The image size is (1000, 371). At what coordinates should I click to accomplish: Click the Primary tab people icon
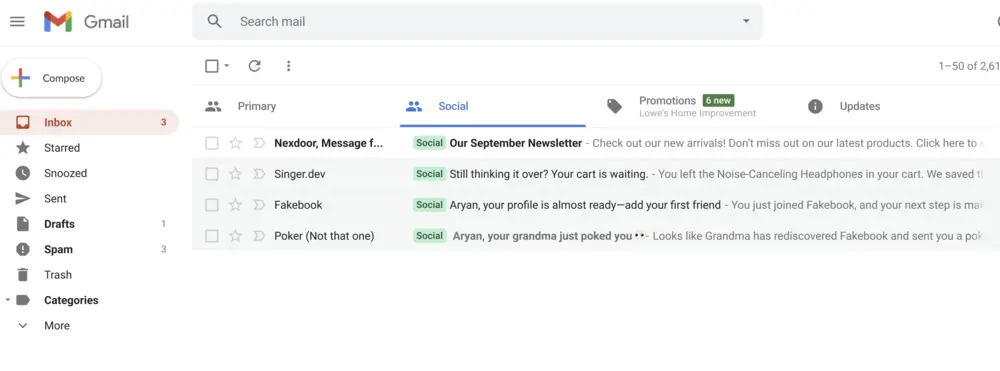(213, 106)
